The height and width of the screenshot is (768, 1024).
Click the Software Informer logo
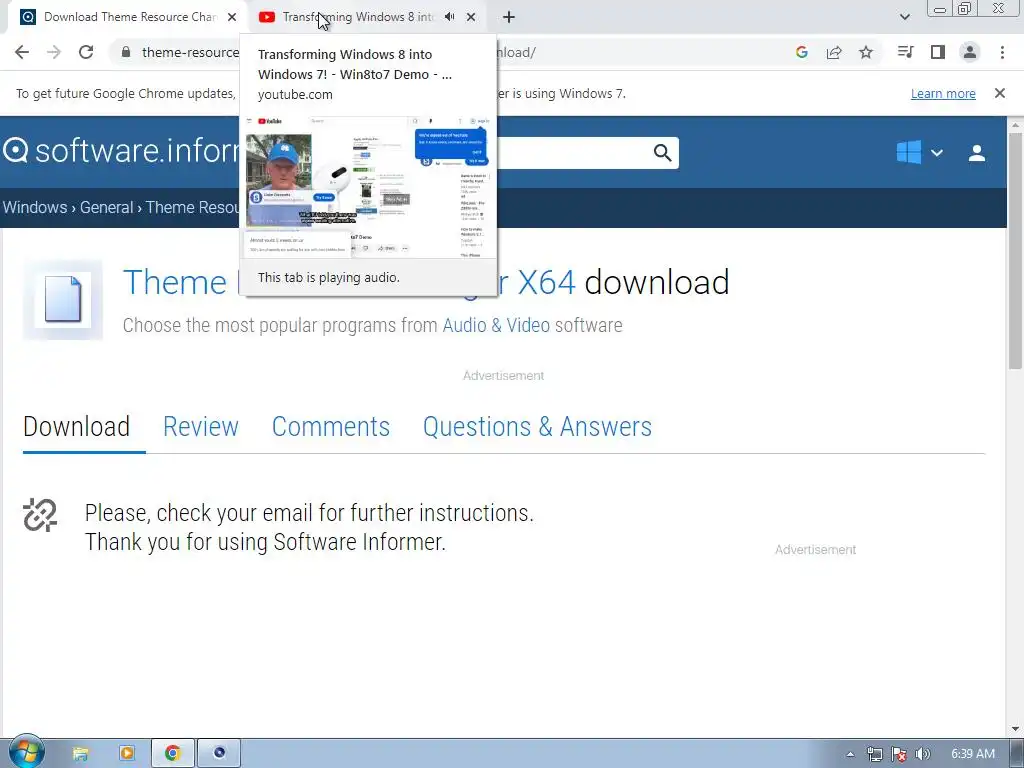click(120, 151)
